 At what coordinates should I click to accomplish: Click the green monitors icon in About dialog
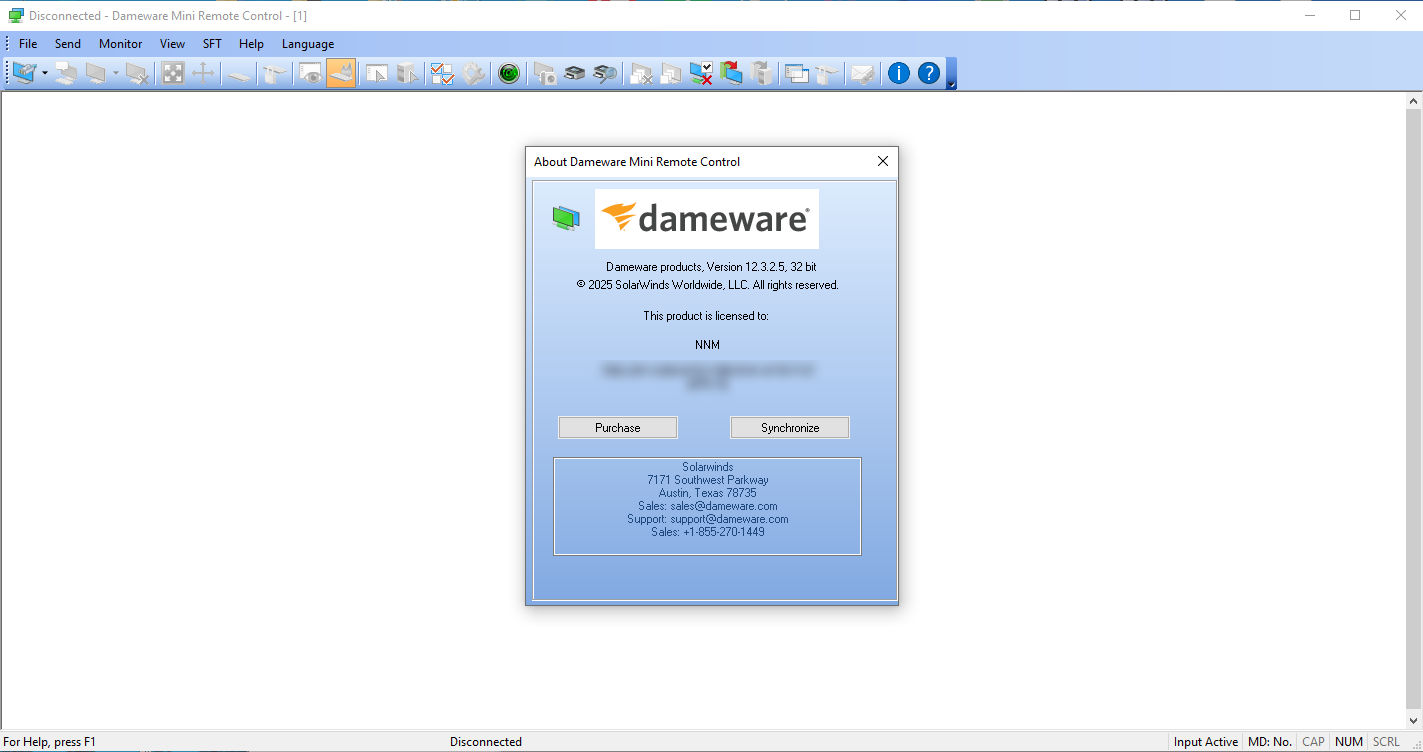click(x=566, y=218)
